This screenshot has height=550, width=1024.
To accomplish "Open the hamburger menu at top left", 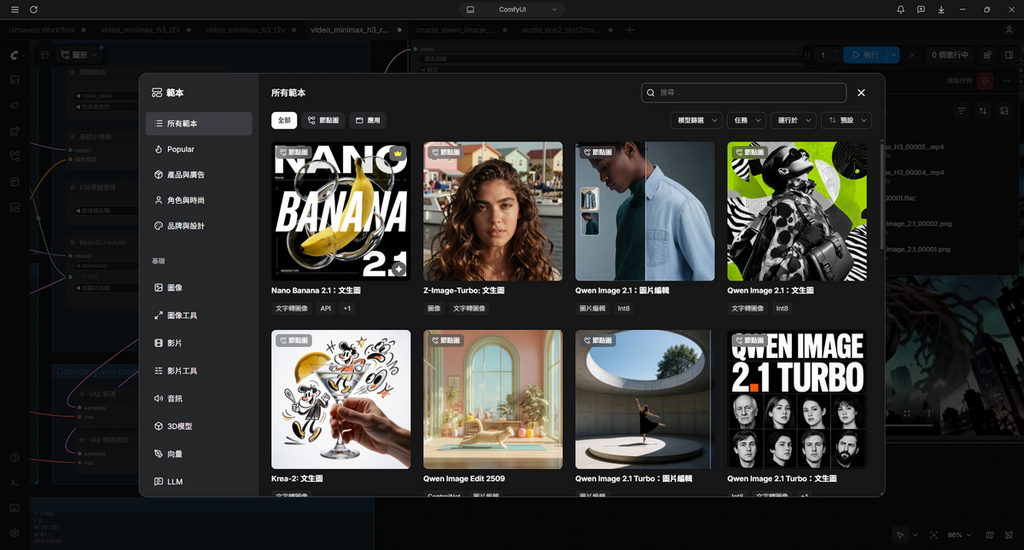I will tap(14, 9).
